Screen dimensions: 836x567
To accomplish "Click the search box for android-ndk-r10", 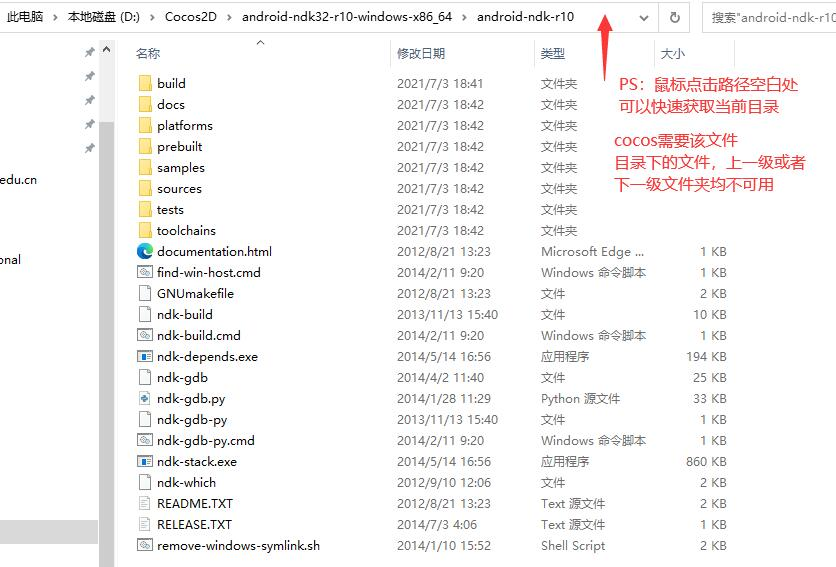I will point(769,18).
